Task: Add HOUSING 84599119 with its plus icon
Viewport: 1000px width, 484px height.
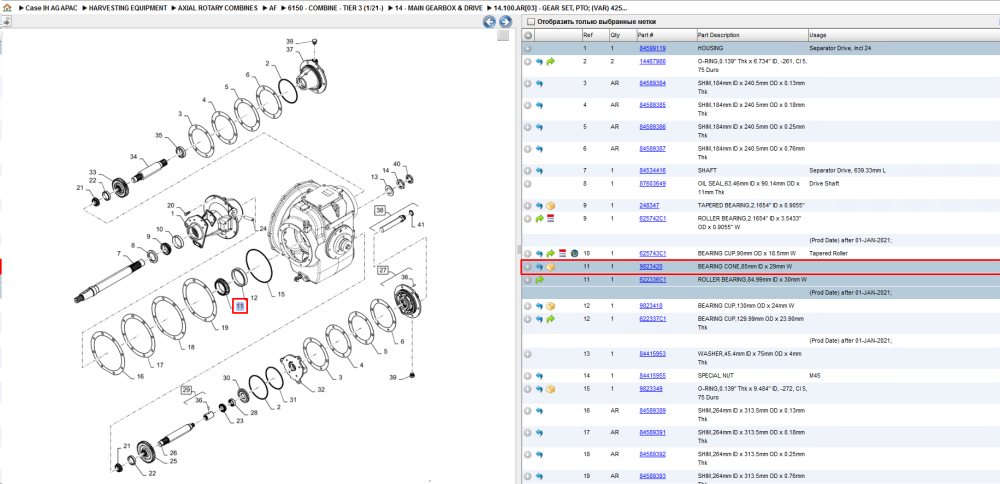Action: pyautogui.click(x=528, y=48)
